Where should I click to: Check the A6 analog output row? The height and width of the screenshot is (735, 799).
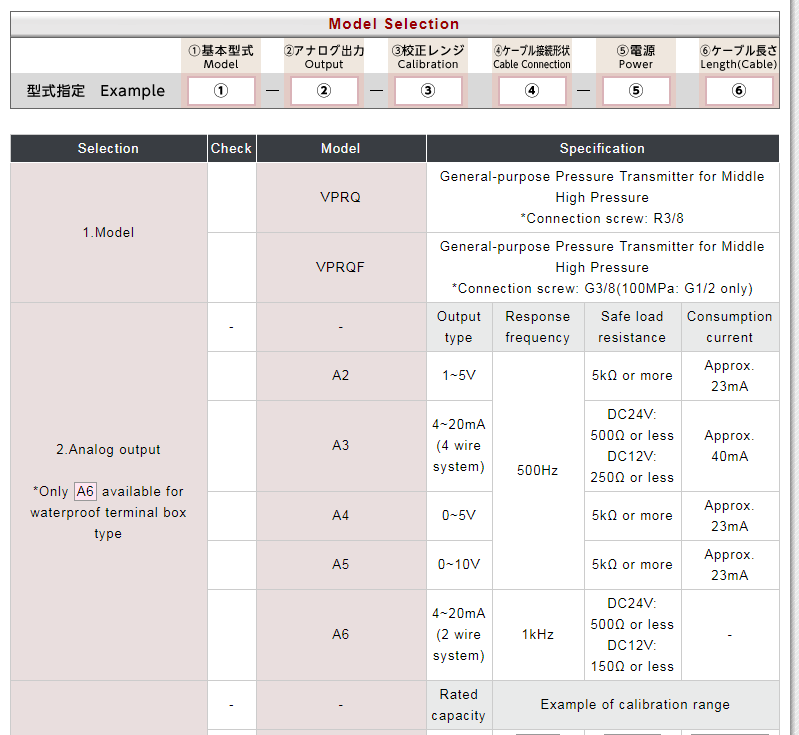[x=231, y=635]
